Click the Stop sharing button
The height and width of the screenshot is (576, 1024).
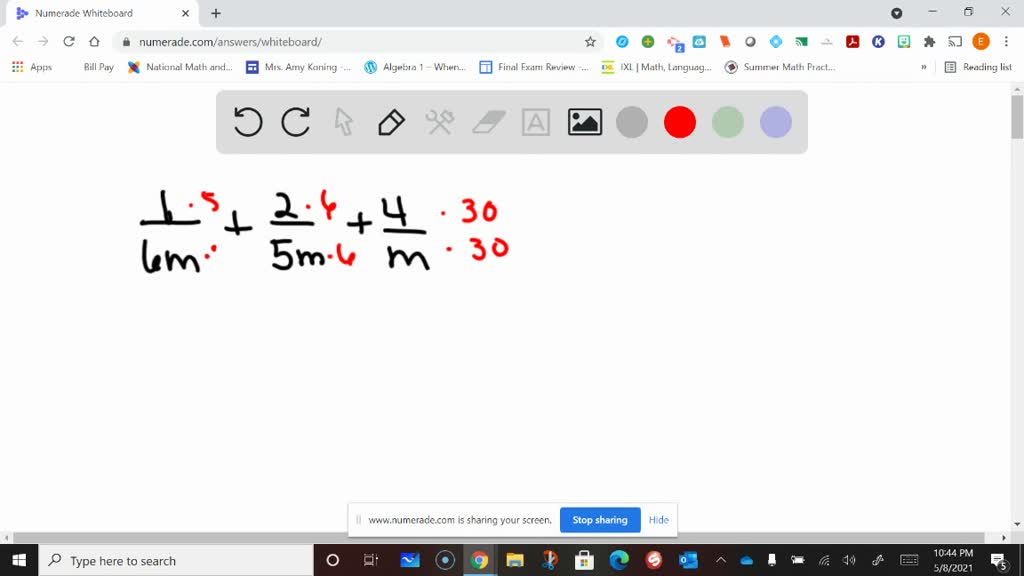[600, 520]
